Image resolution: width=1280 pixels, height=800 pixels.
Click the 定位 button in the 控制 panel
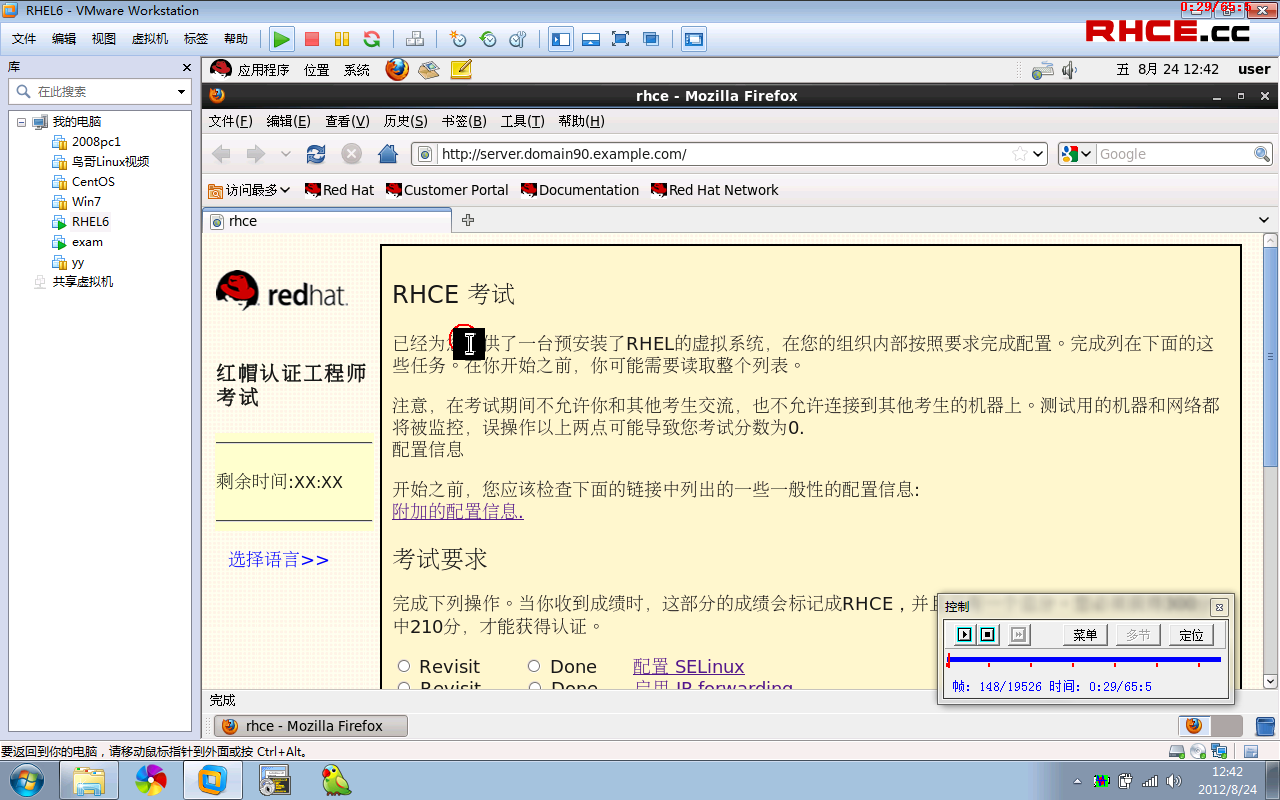pyautogui.click(x=1191, y=635)
